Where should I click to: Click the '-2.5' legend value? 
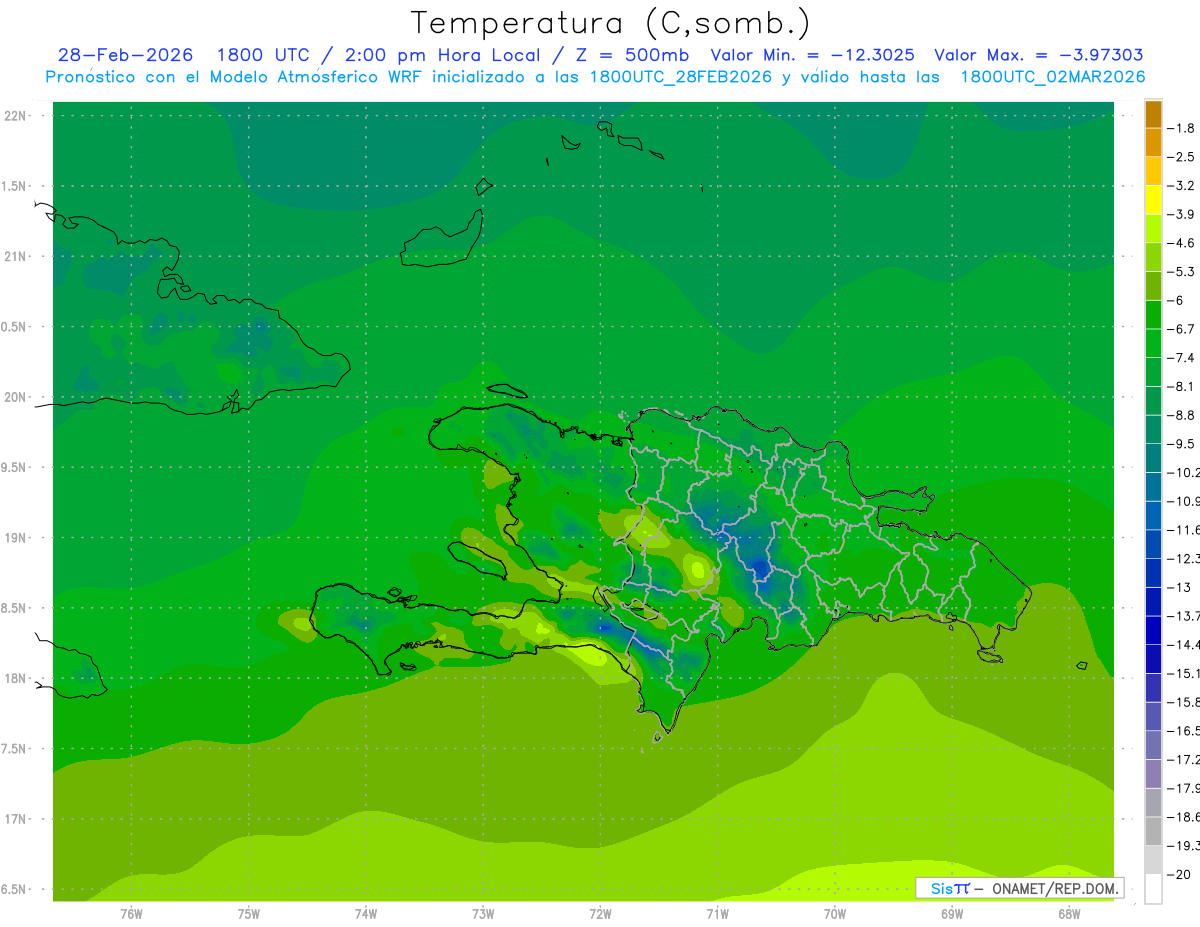[x=1181, y=157]
